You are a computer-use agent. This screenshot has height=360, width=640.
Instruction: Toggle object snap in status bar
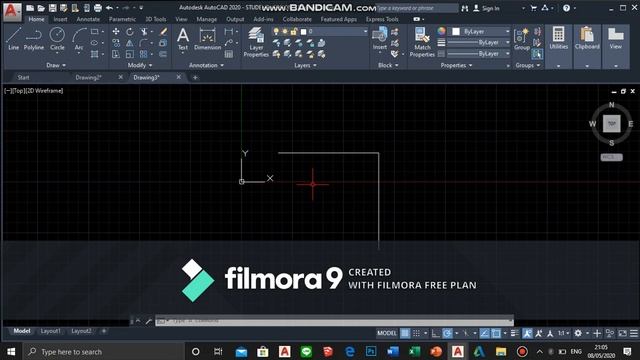[x=496, y=333]
